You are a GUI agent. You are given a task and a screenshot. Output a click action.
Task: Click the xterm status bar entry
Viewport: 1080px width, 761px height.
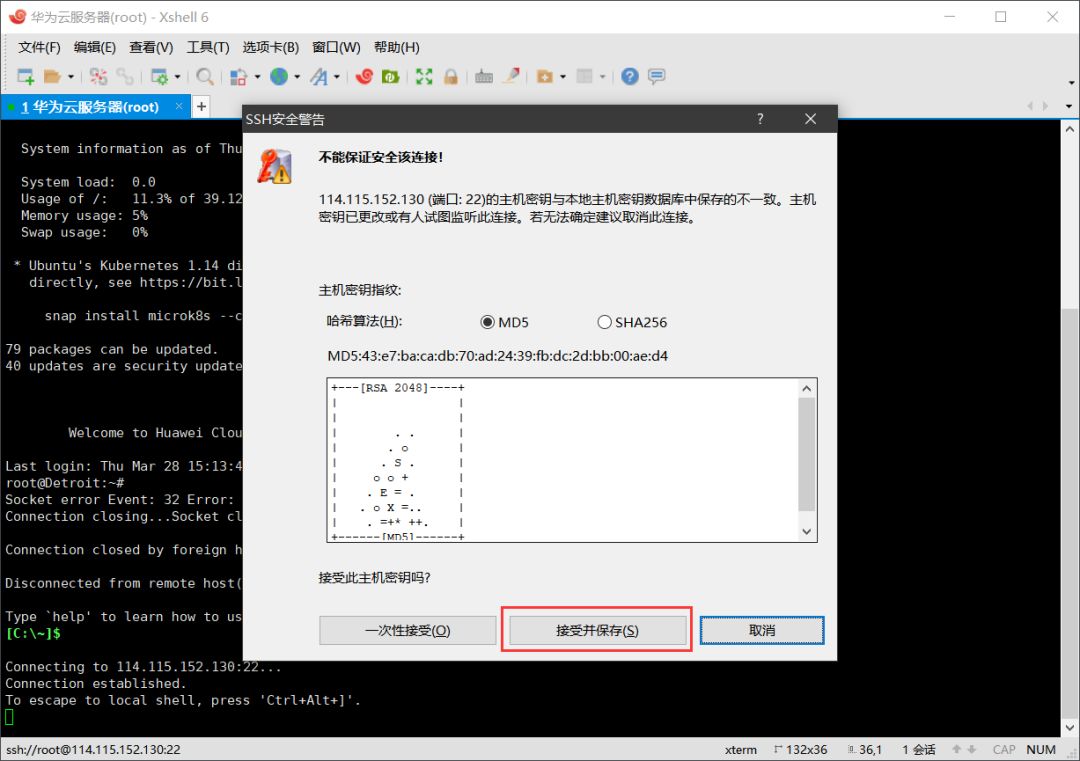tap(740, 749)
